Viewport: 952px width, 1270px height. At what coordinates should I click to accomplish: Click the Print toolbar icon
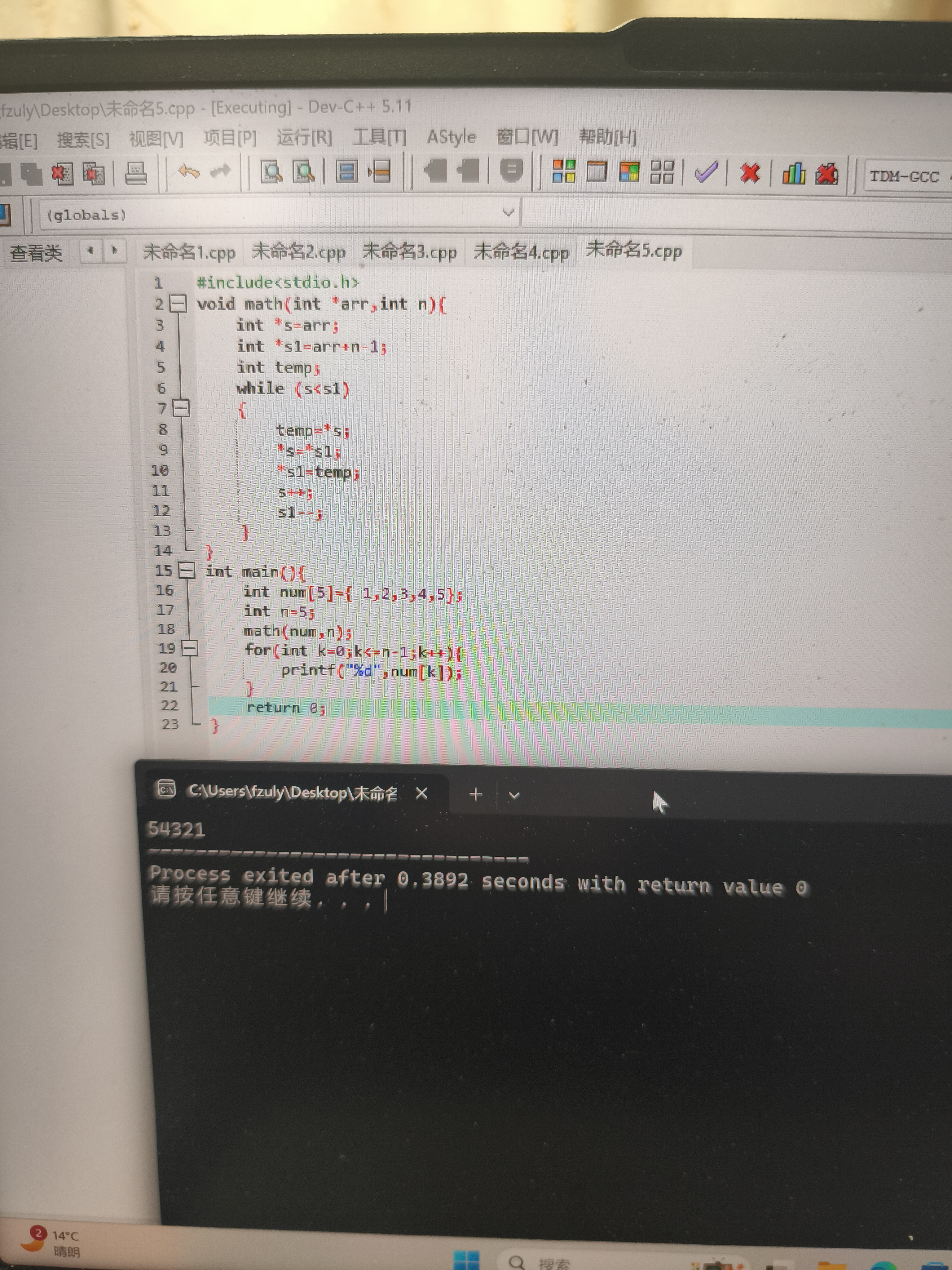(136, 174)
